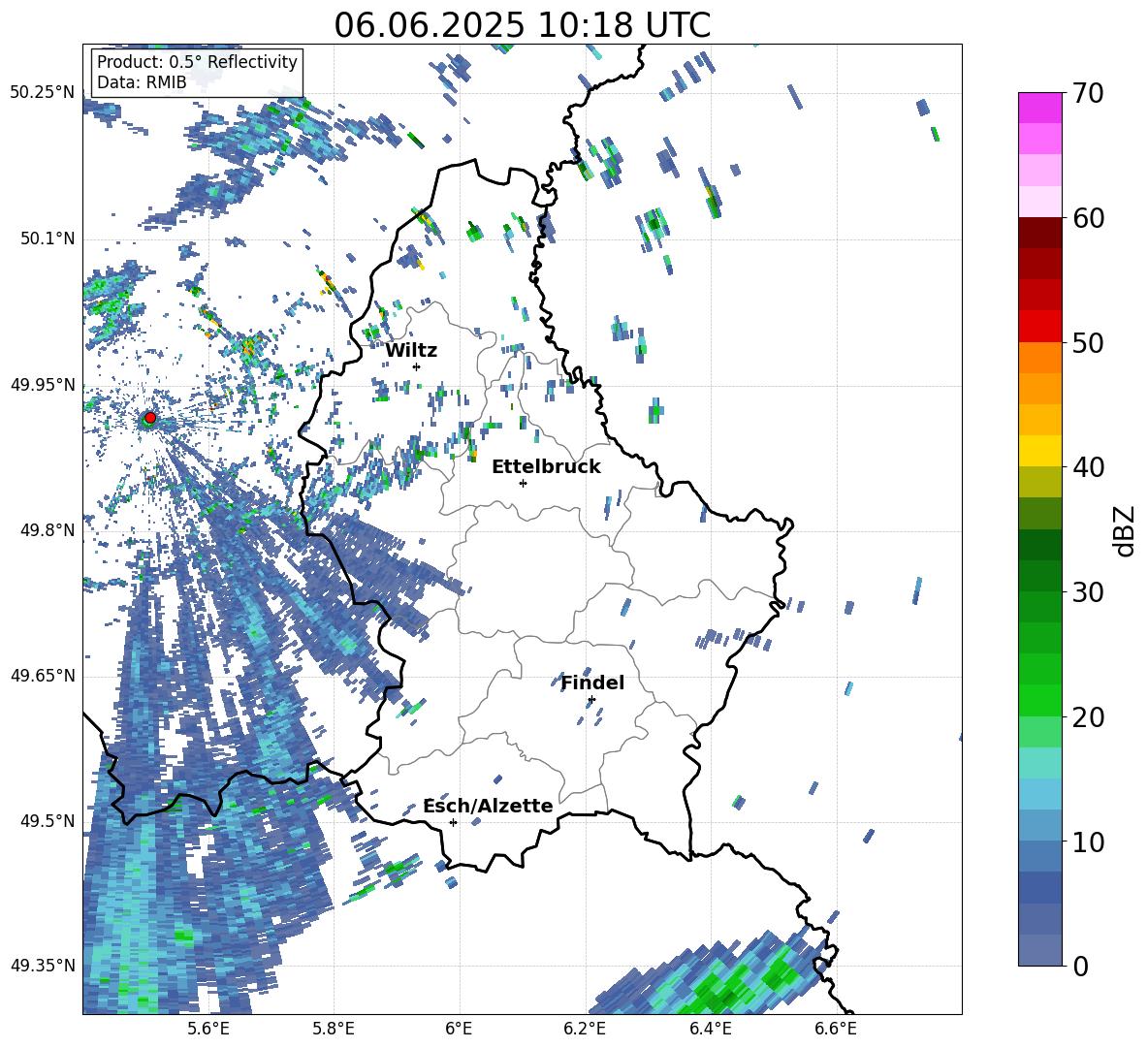Click the 49.8°N latitude label

click(48, 530)
